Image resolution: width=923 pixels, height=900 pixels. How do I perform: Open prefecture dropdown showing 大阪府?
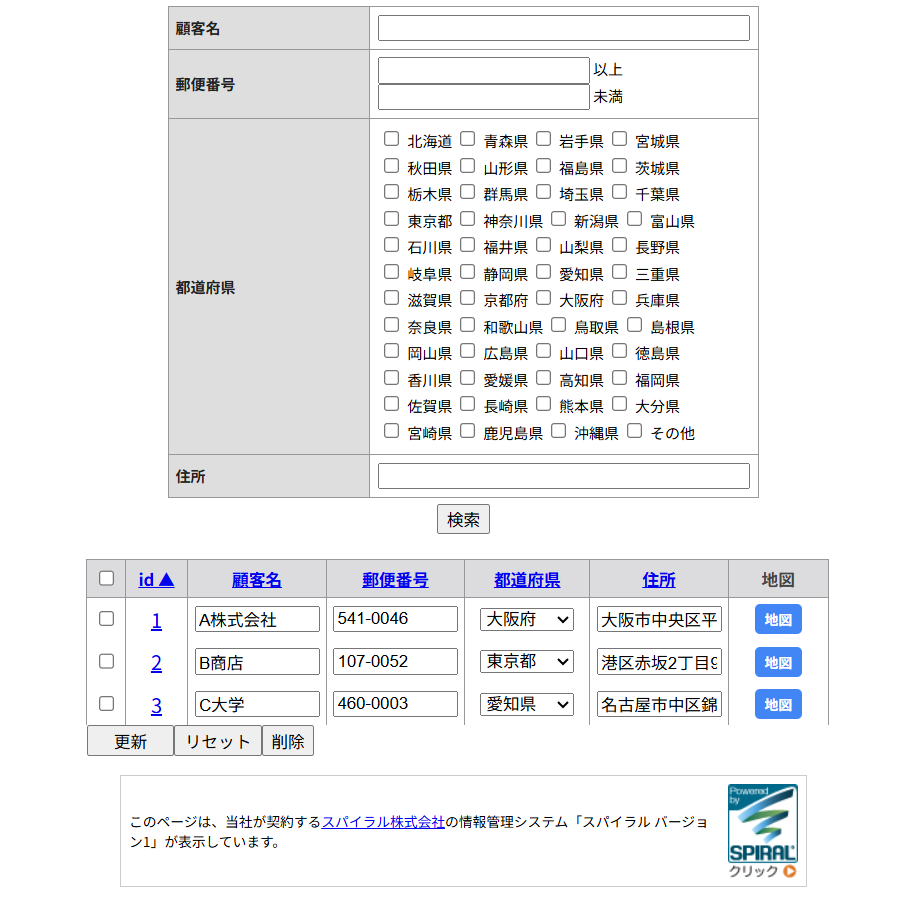pos(527,620)
